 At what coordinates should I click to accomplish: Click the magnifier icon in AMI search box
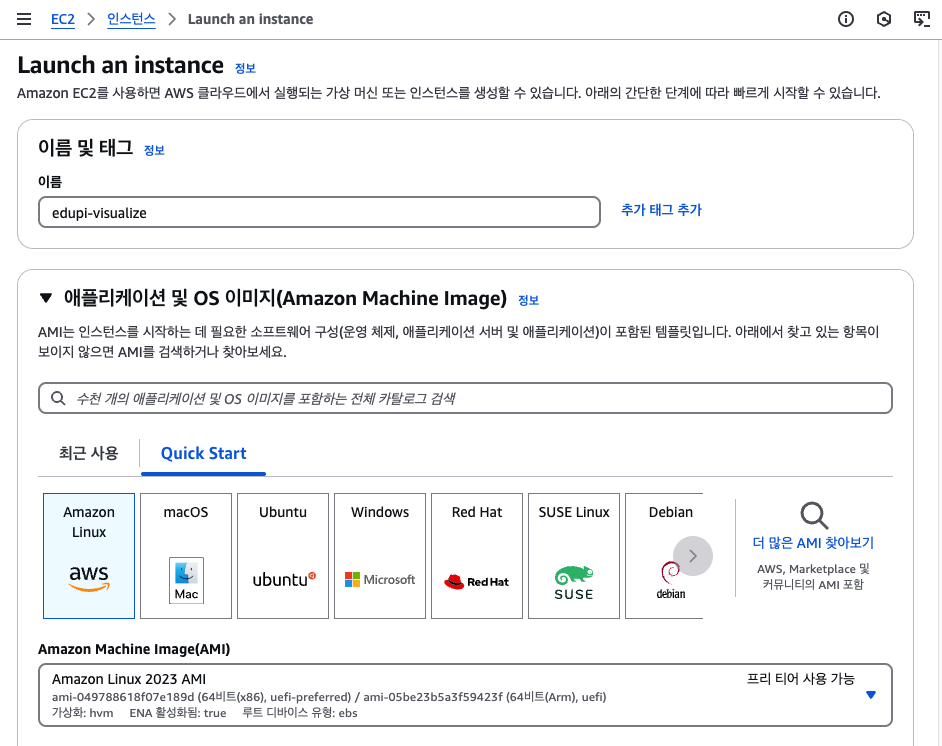(58, 398)
